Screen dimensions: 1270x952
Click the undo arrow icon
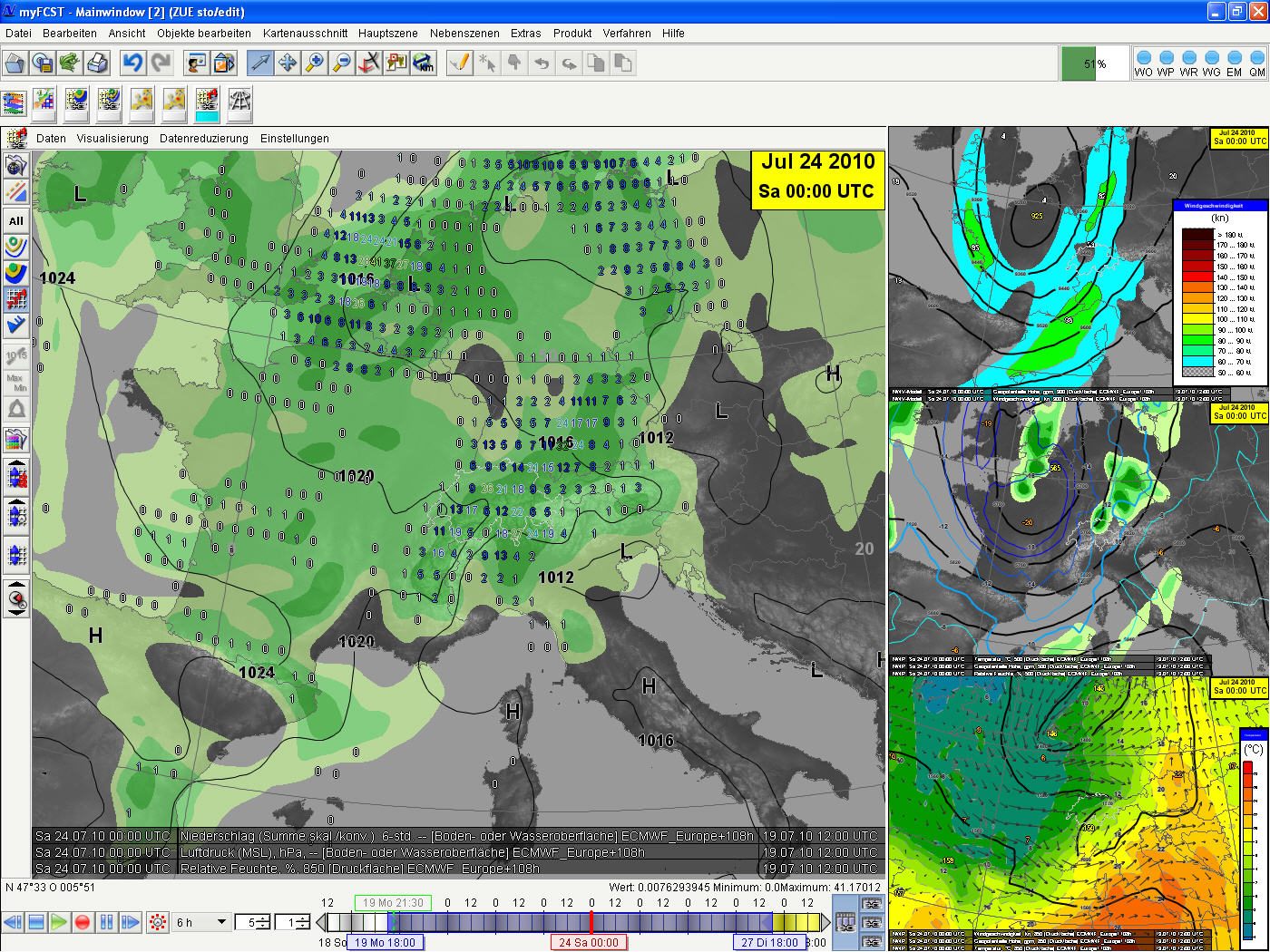click(133, 63)
